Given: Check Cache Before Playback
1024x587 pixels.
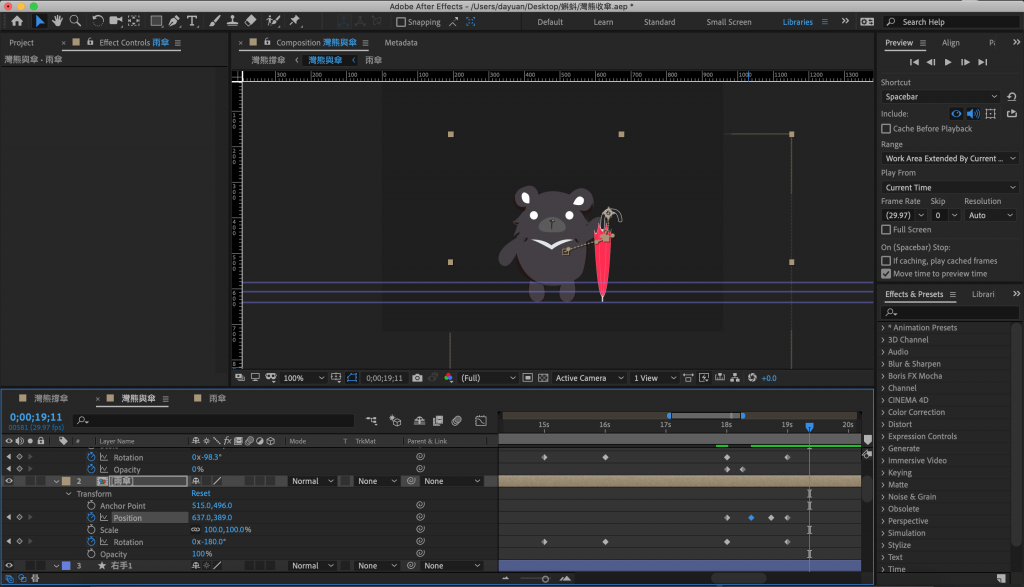Looking at the screenshot, I should pos(886,129).
